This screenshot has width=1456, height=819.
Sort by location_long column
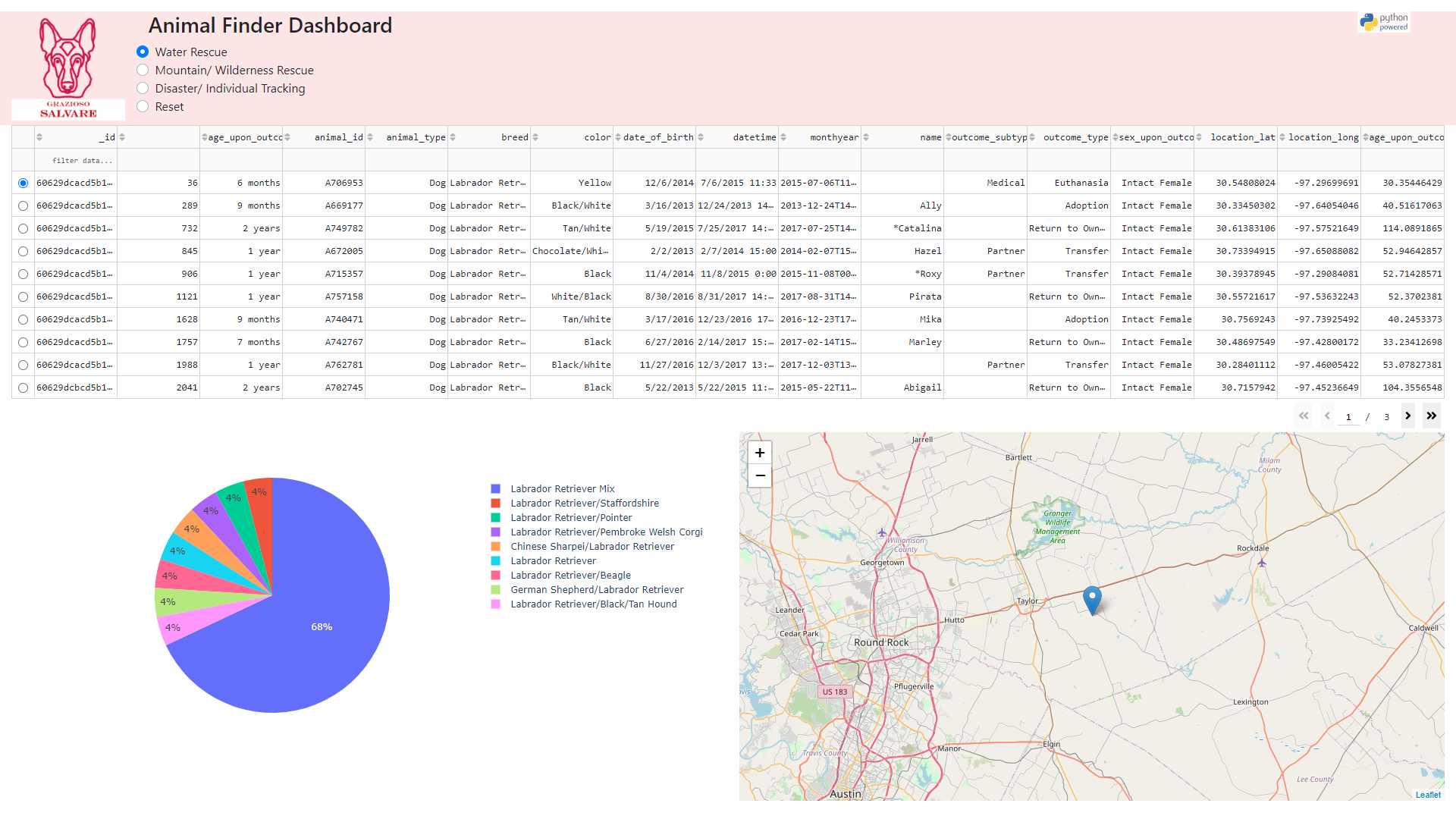pyautogui.click(x=1282, y=137)
